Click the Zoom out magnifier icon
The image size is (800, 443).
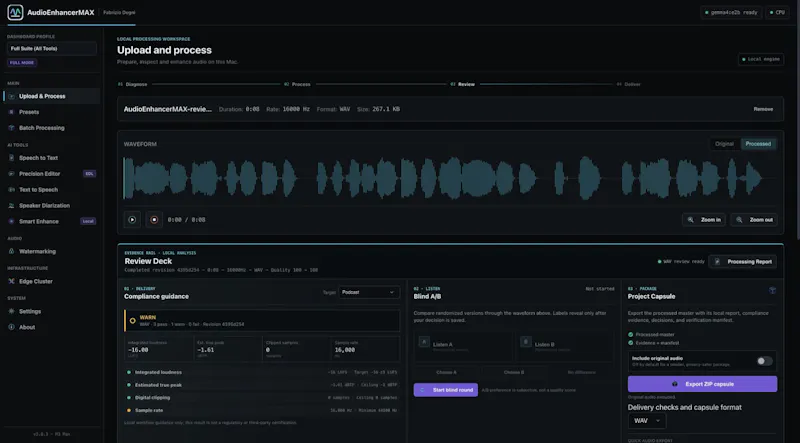pos(739,220)
